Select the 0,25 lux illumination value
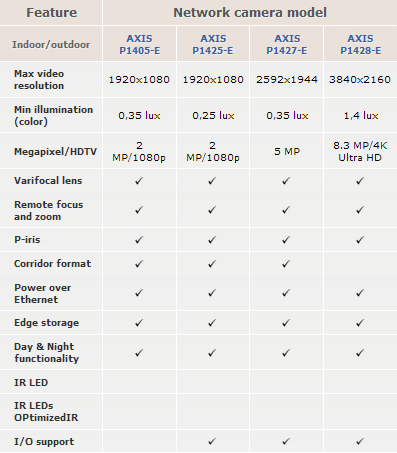Screen dimensions: 397x453 coord(213,116)
